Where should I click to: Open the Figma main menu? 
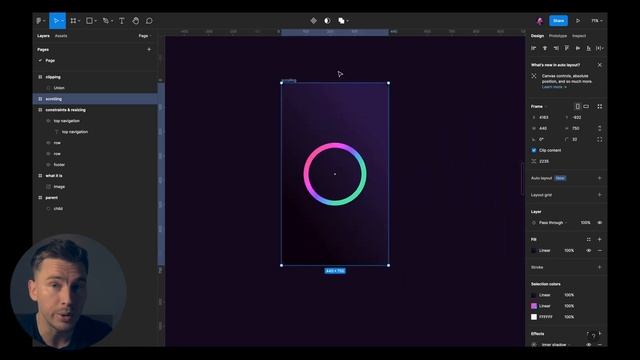[x=40, y=21]
